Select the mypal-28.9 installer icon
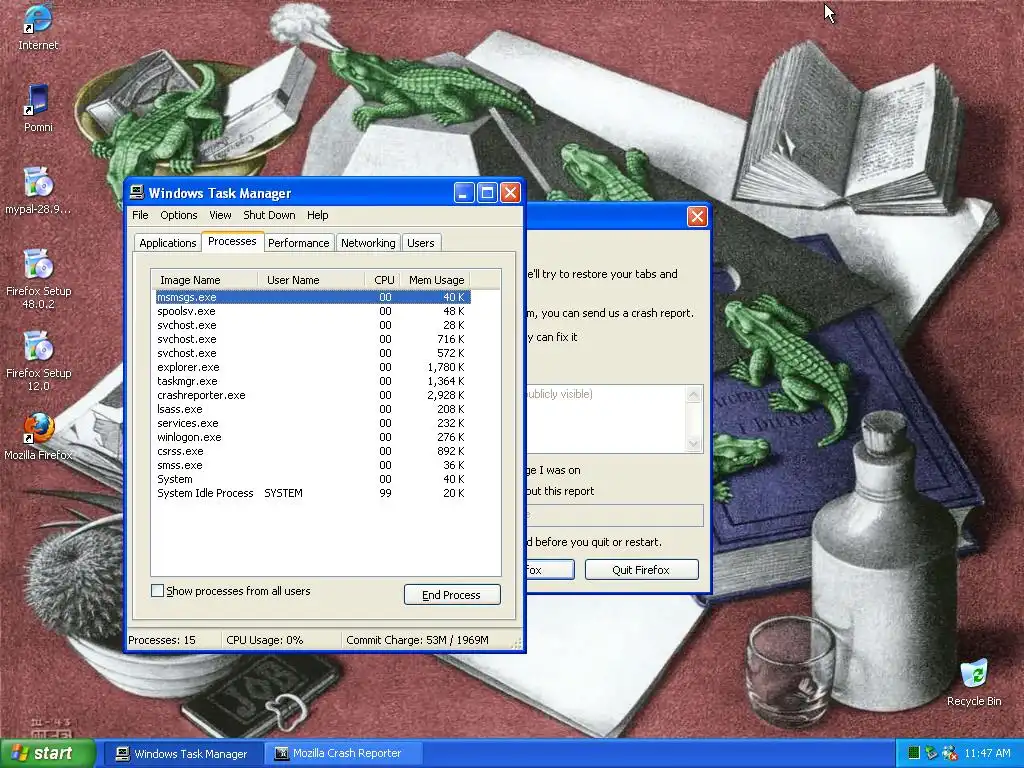 tap(38, 191)
